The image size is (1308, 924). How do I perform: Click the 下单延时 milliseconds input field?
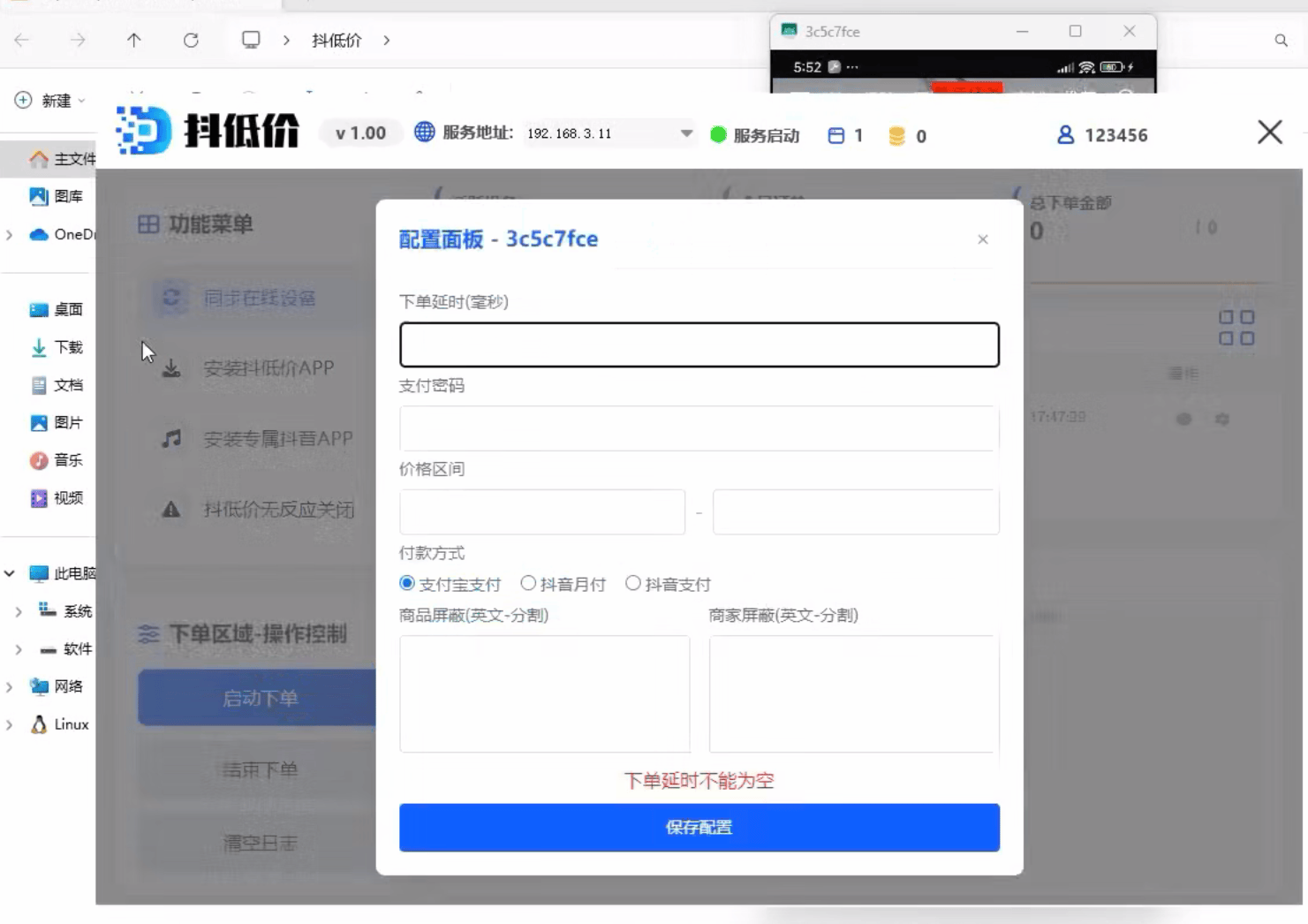pyautogui.click(x=699, y=345)
